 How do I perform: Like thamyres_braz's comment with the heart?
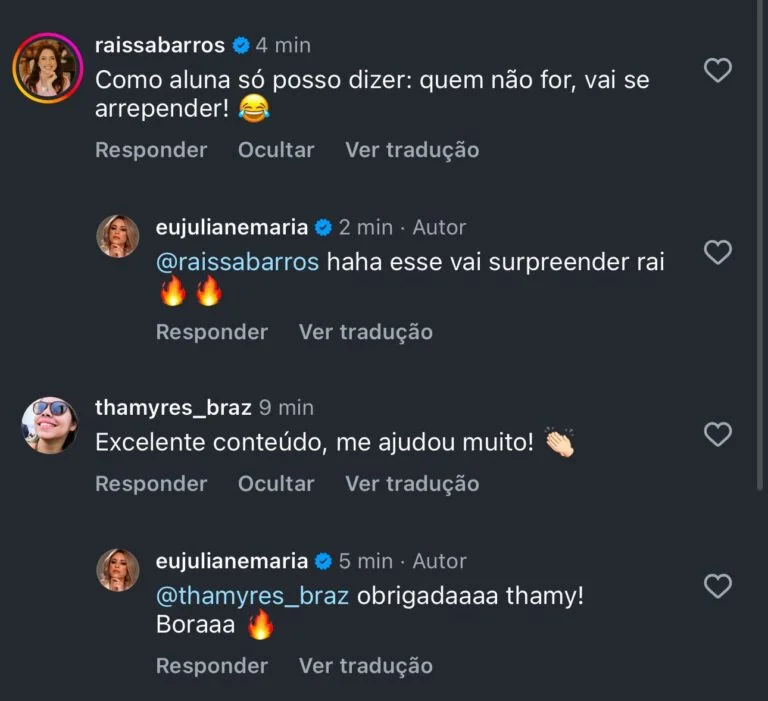coord(718,434)
